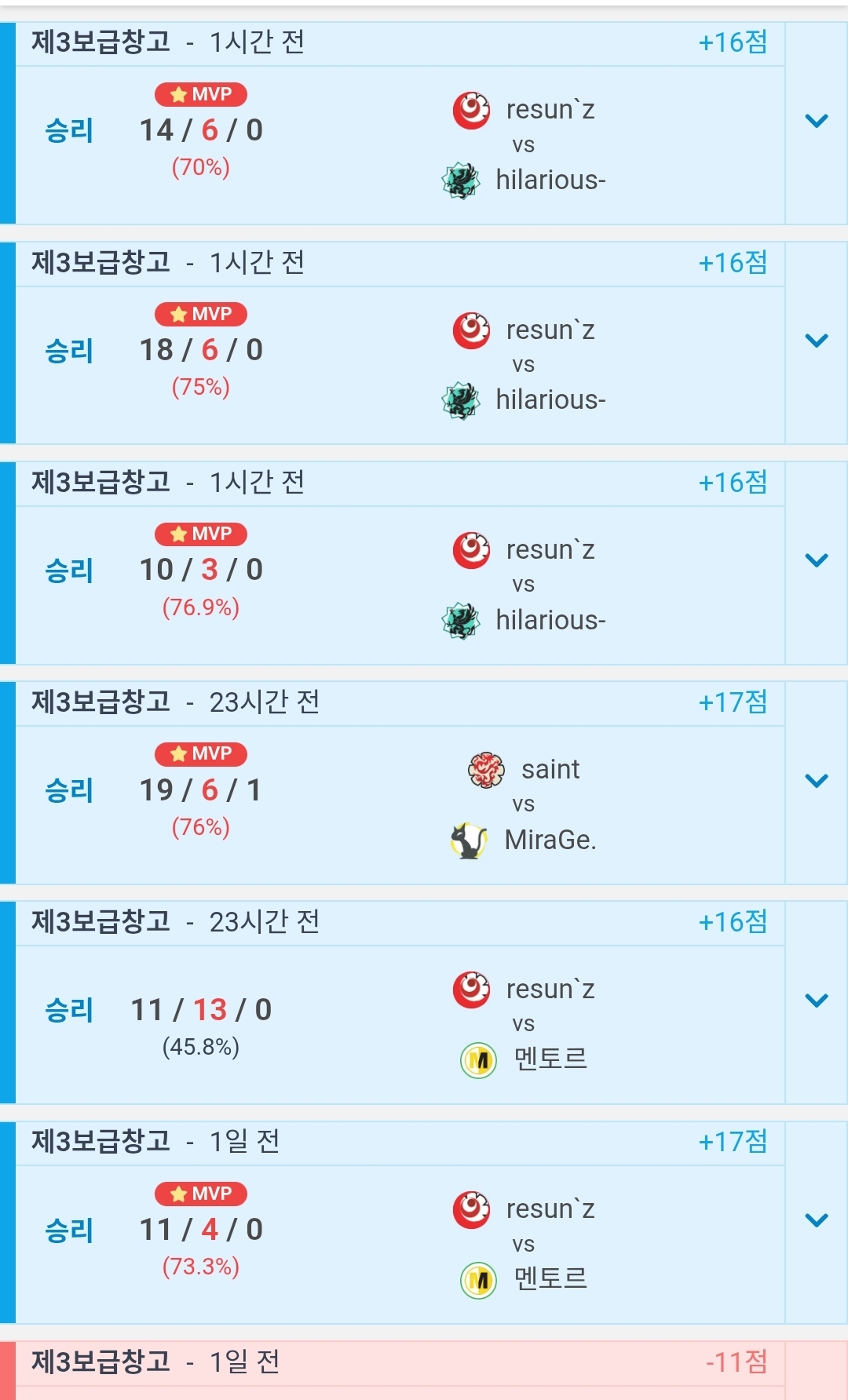Click resun`z emblem in 11/4/0 match

471,1209
